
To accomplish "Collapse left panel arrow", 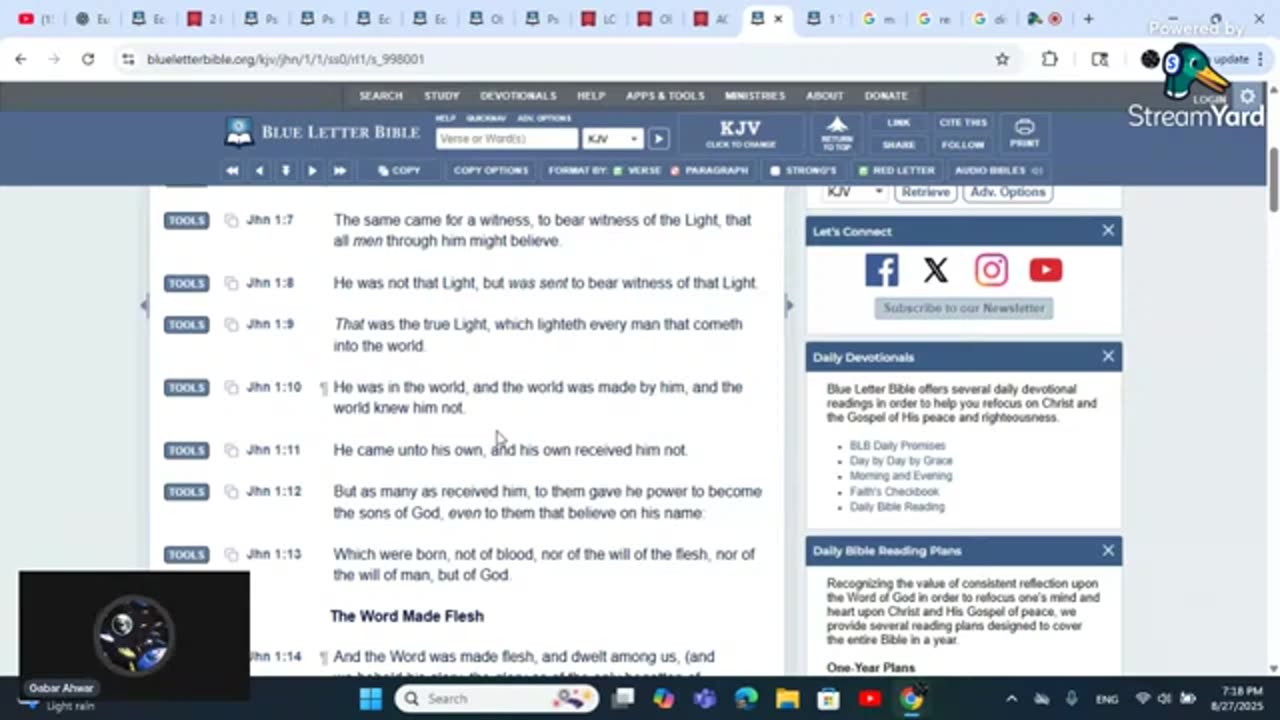I will pos(144,305).
